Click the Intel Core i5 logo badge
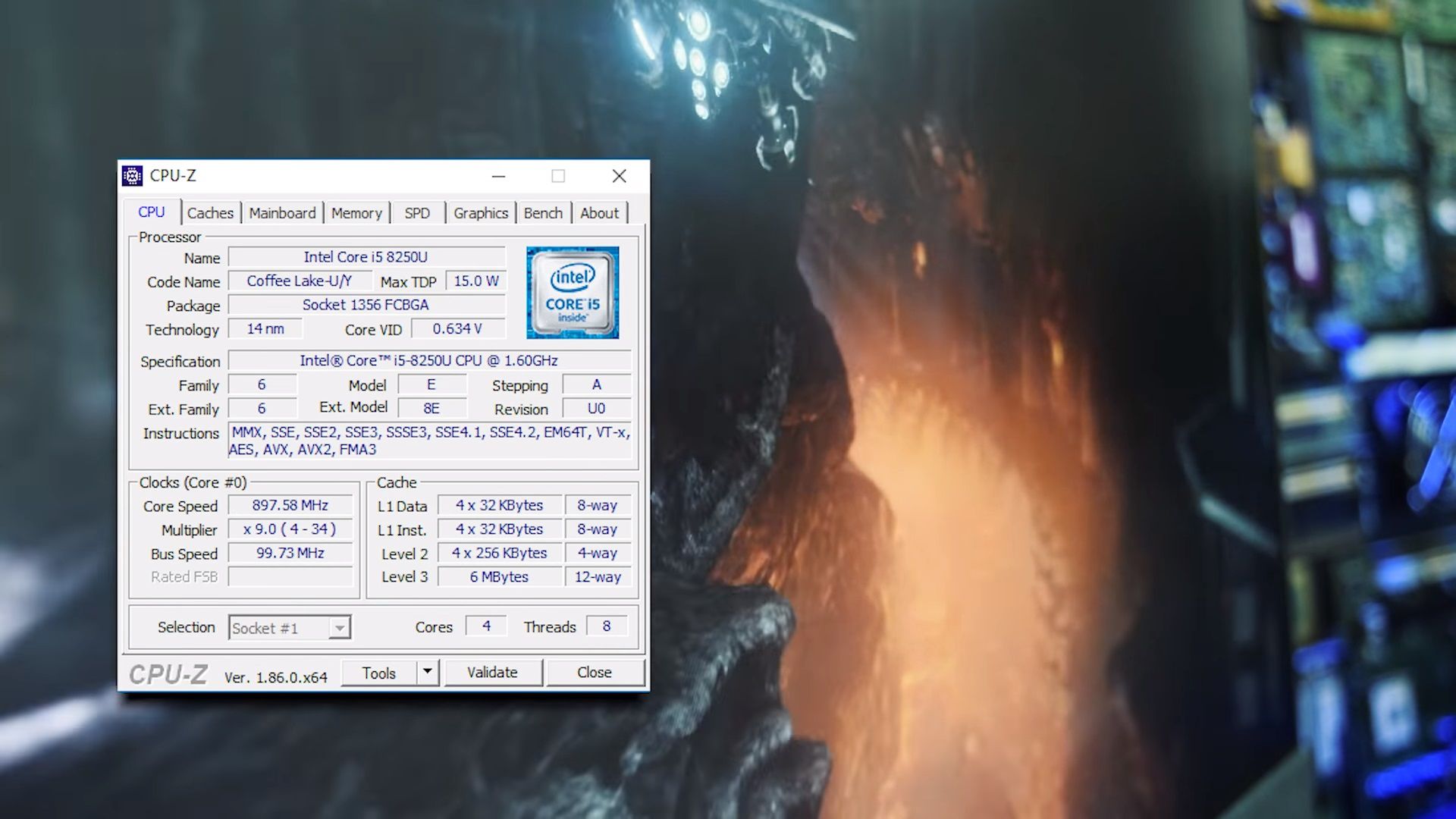Viewport: 1456px width, 819px height. 573,293
